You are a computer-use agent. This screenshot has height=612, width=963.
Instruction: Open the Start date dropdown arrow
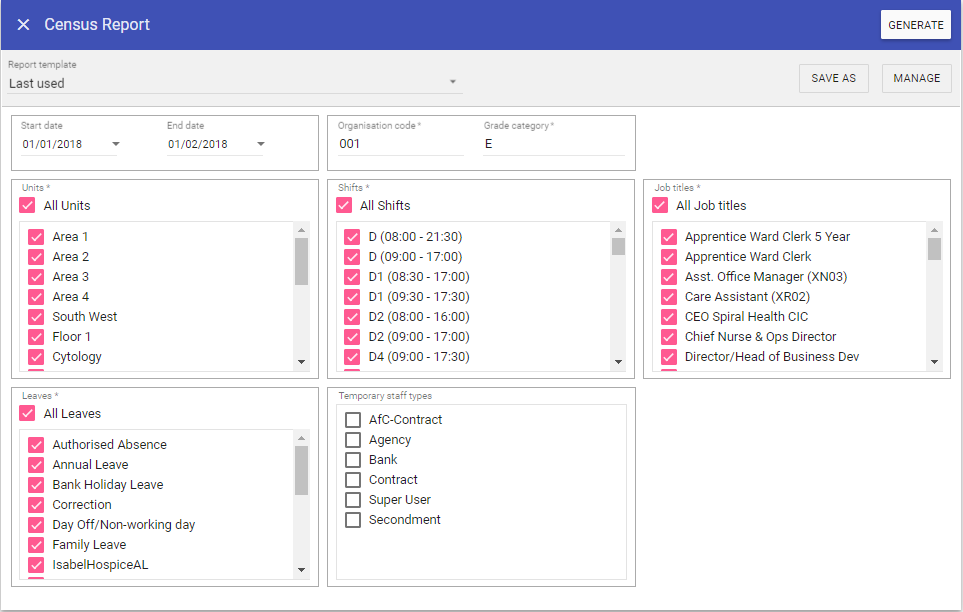(x=114, y=144)
